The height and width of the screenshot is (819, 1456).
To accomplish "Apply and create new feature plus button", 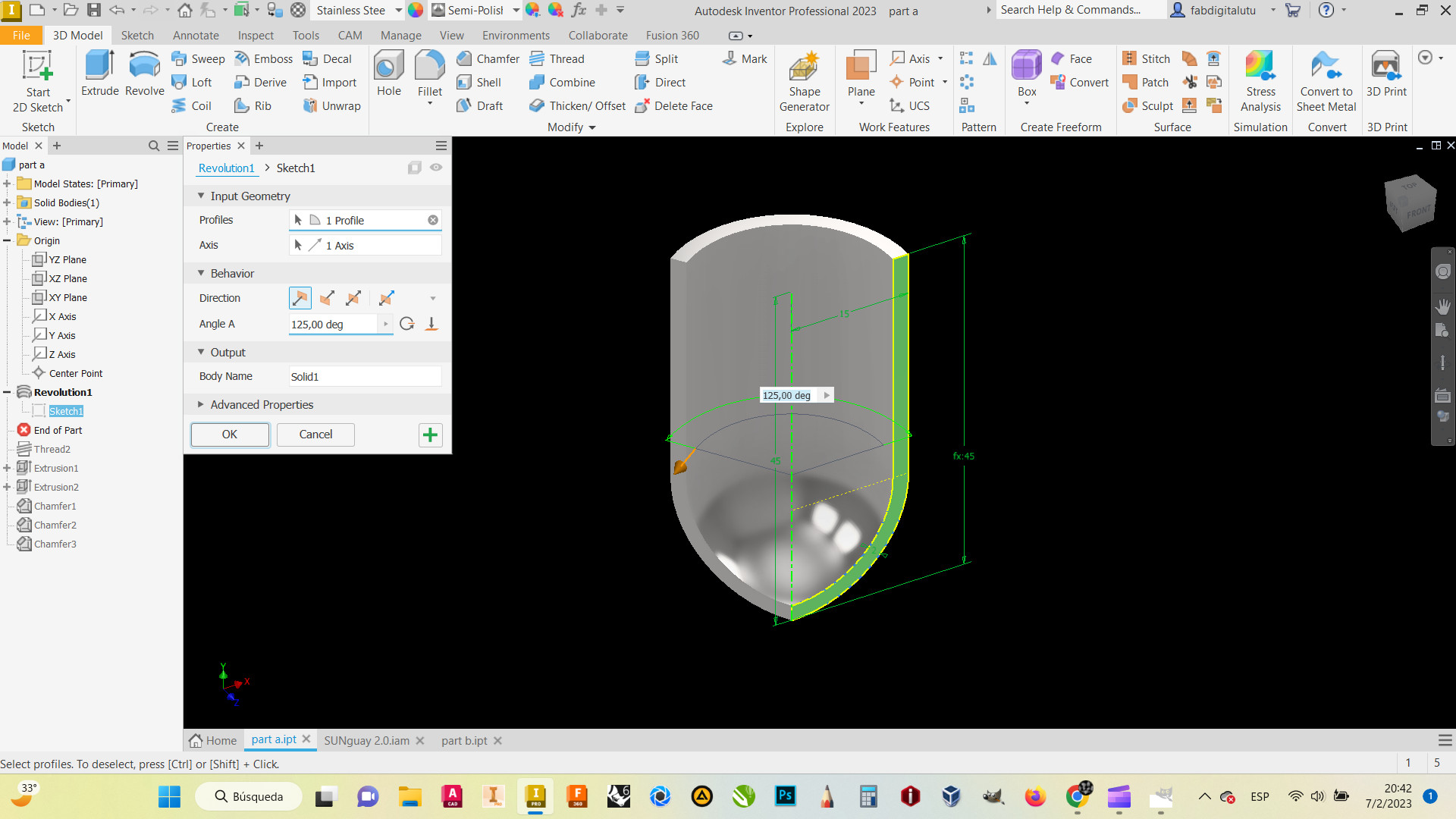I will (430, 435).
